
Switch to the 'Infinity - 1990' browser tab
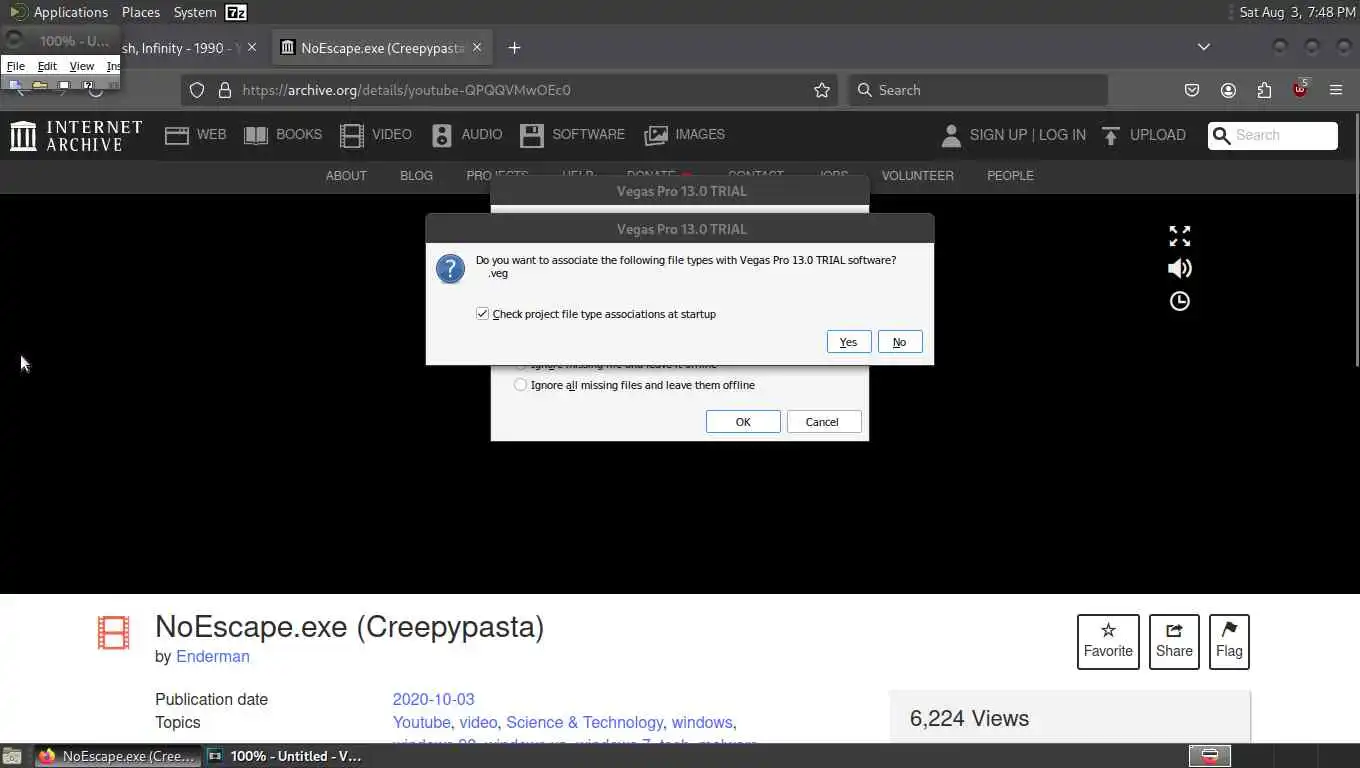(x=180, y=47)
